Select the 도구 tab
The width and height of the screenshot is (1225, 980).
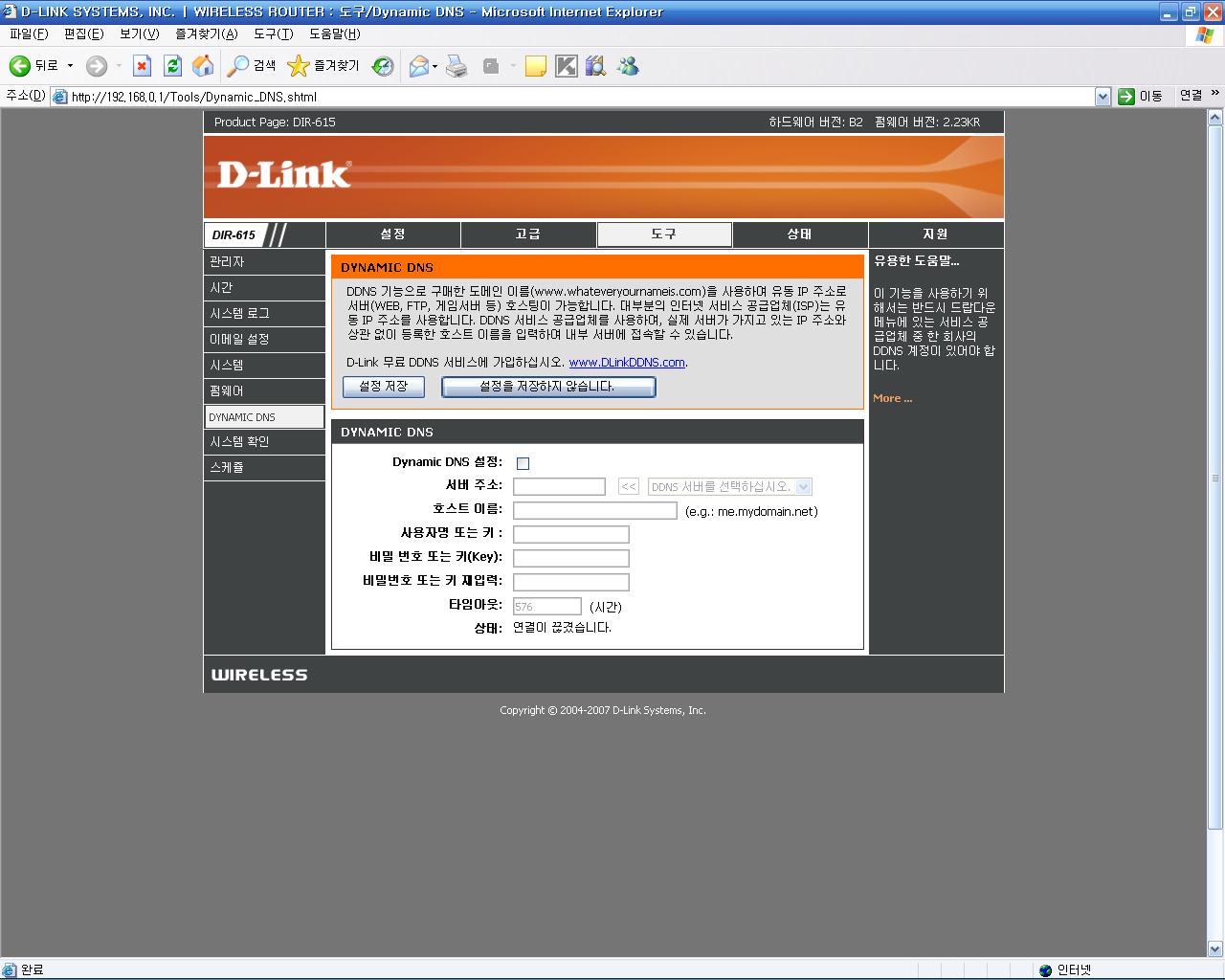coord(664,234)
